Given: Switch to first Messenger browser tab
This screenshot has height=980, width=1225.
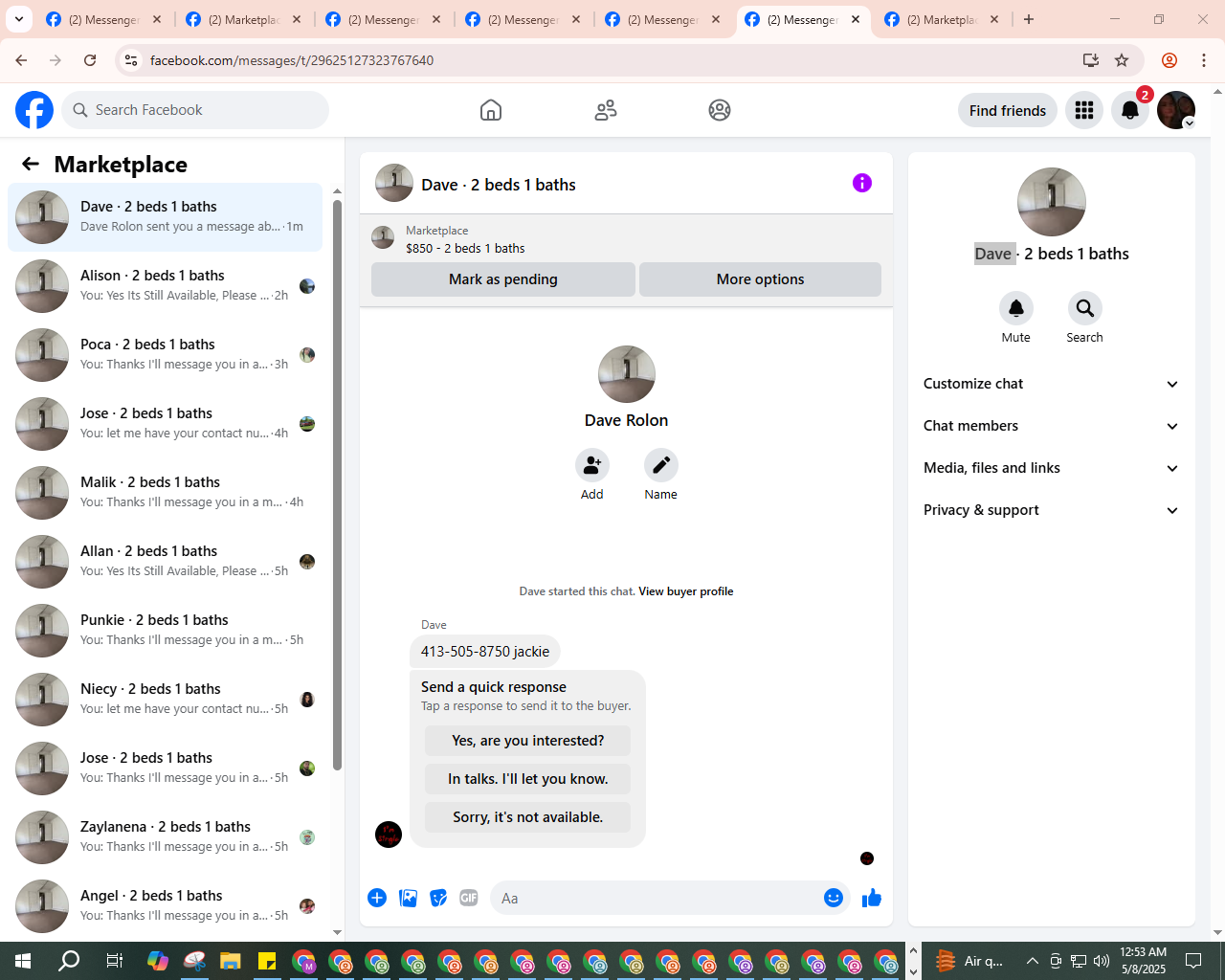Looking at the screenshot, I should tap(103, 19).
